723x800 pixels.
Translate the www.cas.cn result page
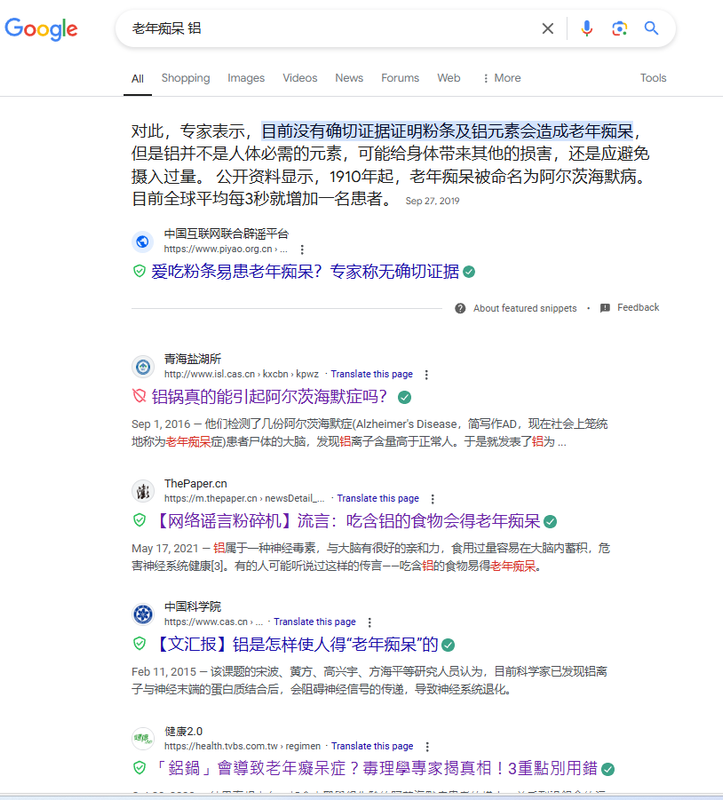tap(314, 621)
